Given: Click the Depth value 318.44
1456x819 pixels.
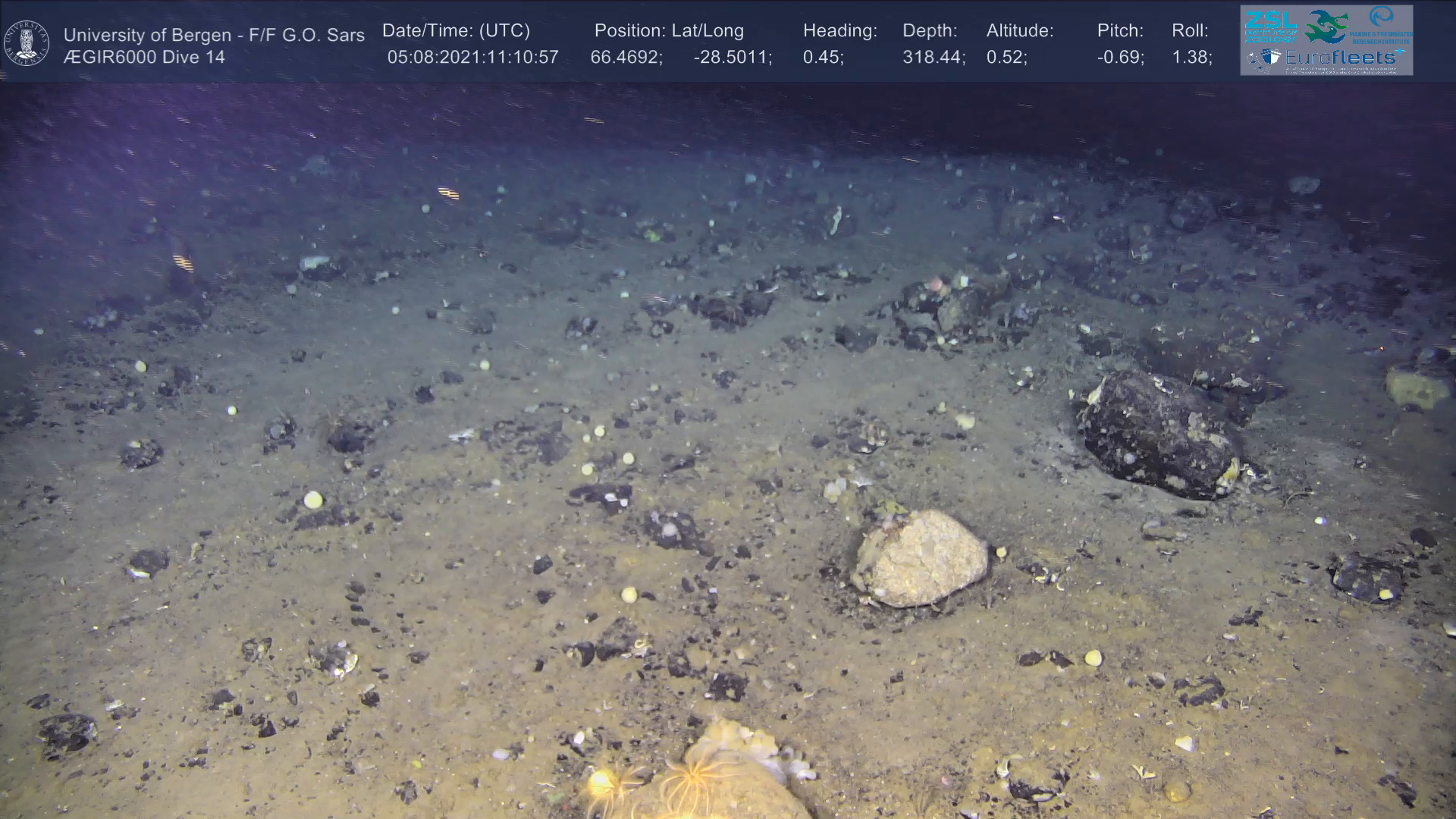Looking at the screenshot, I should pos(934,58).
